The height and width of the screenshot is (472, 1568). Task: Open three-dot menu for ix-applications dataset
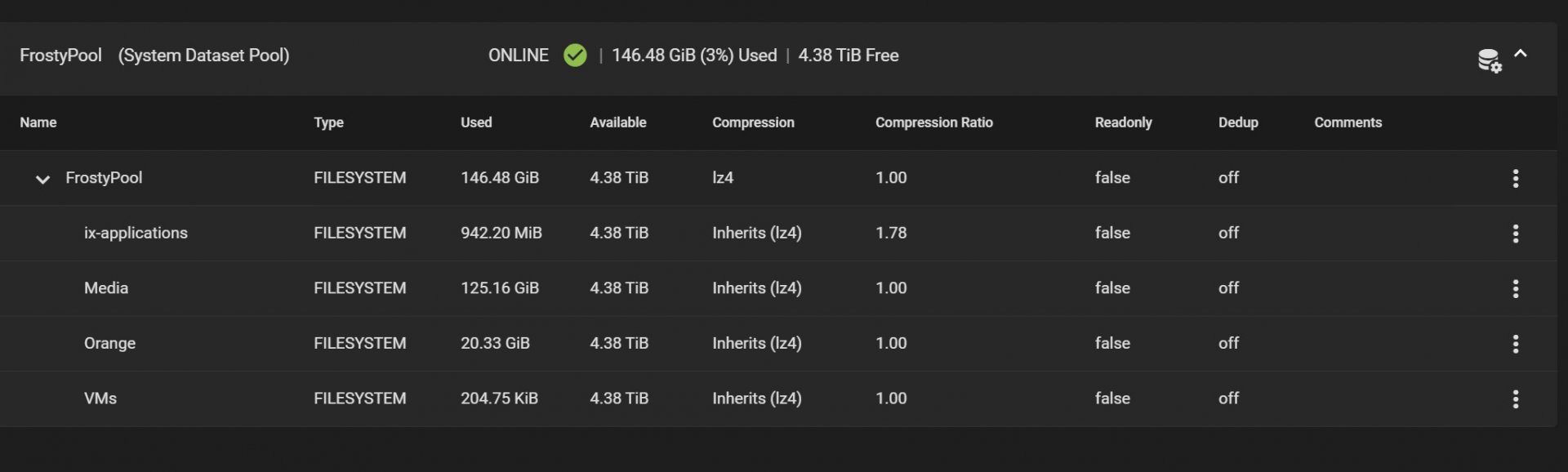[x=1516, y=234]
